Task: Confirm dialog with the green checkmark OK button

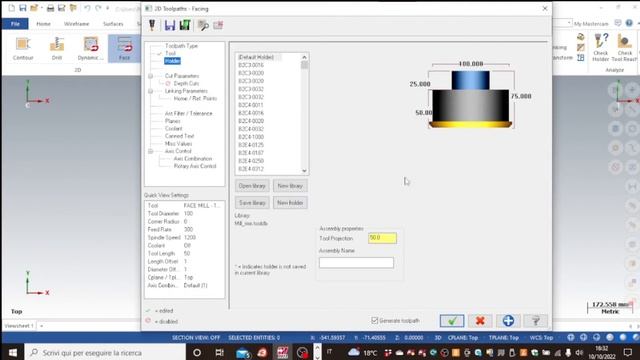Action: click(452, 321)
